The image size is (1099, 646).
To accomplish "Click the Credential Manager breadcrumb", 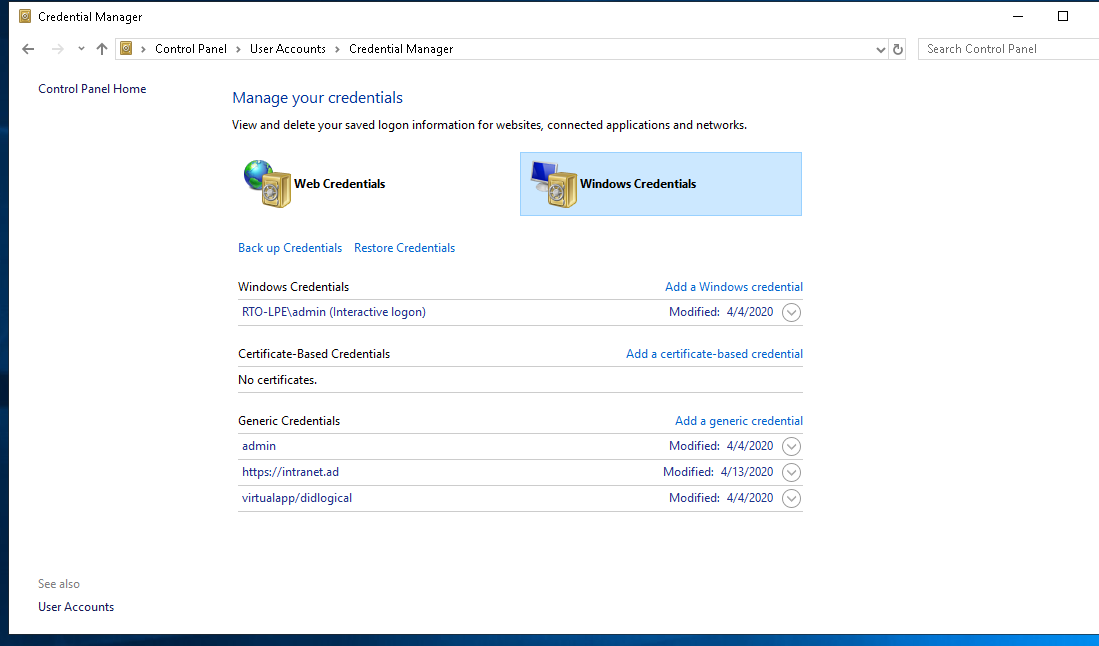I will tap(401, 49).
